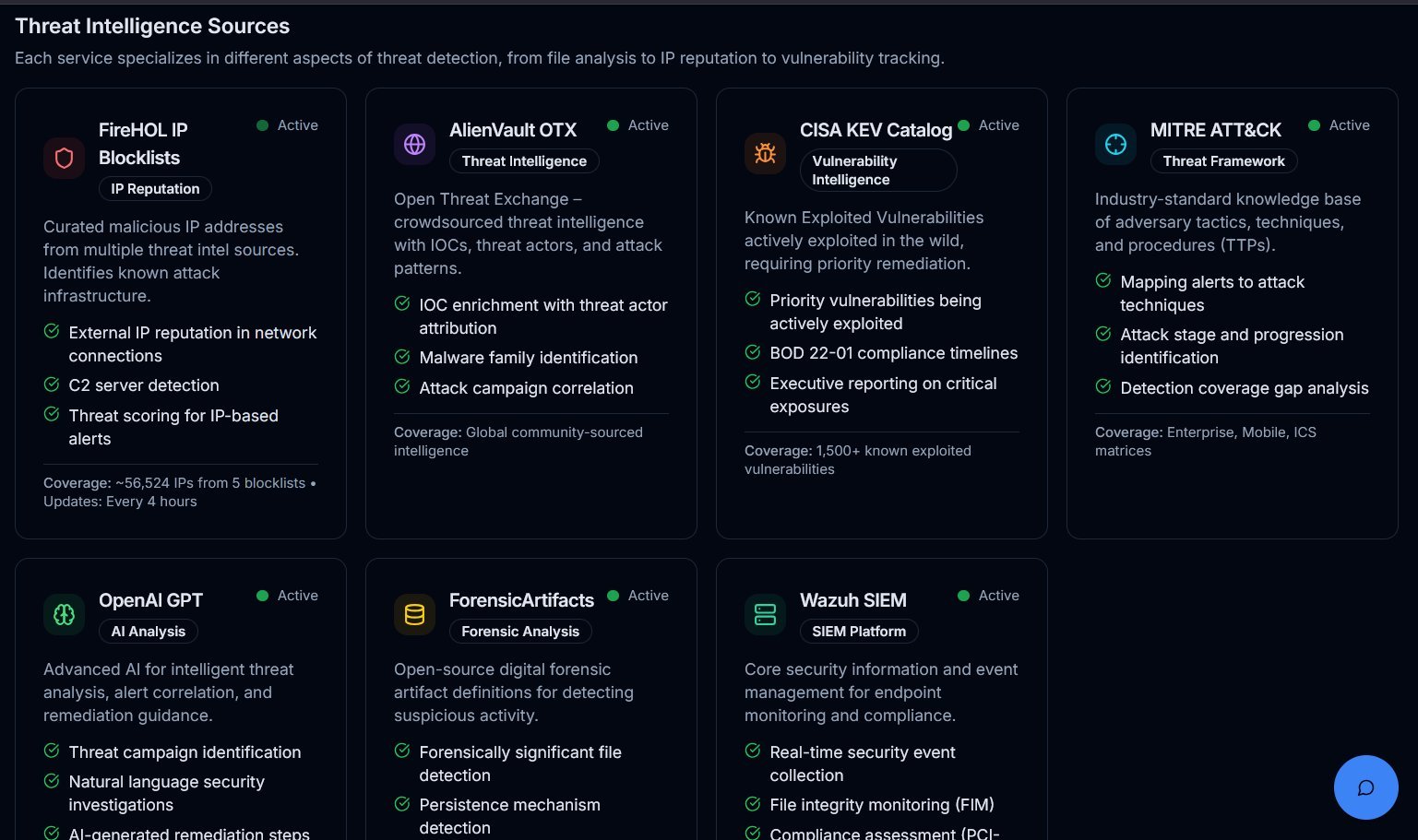Open the MITRE ATT&CK framework icon

(1115, 144)
